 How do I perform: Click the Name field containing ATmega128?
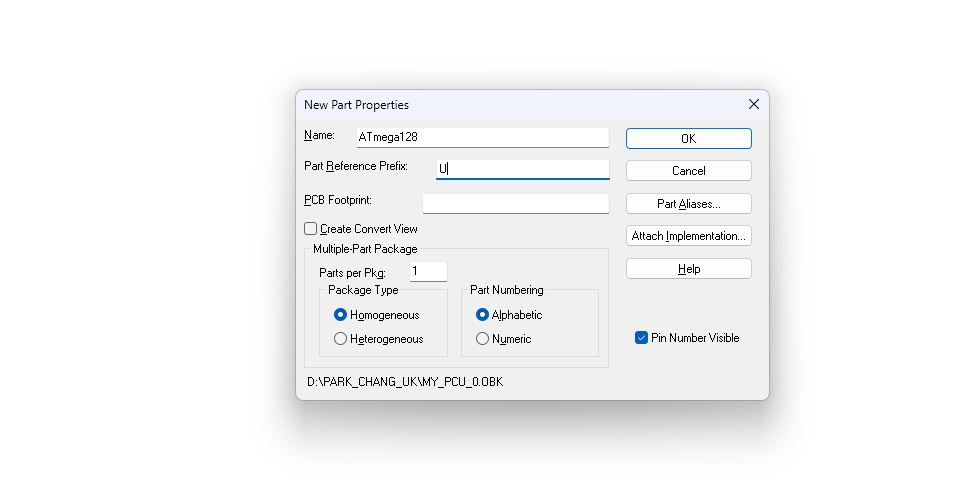click(x=483, y=137)
